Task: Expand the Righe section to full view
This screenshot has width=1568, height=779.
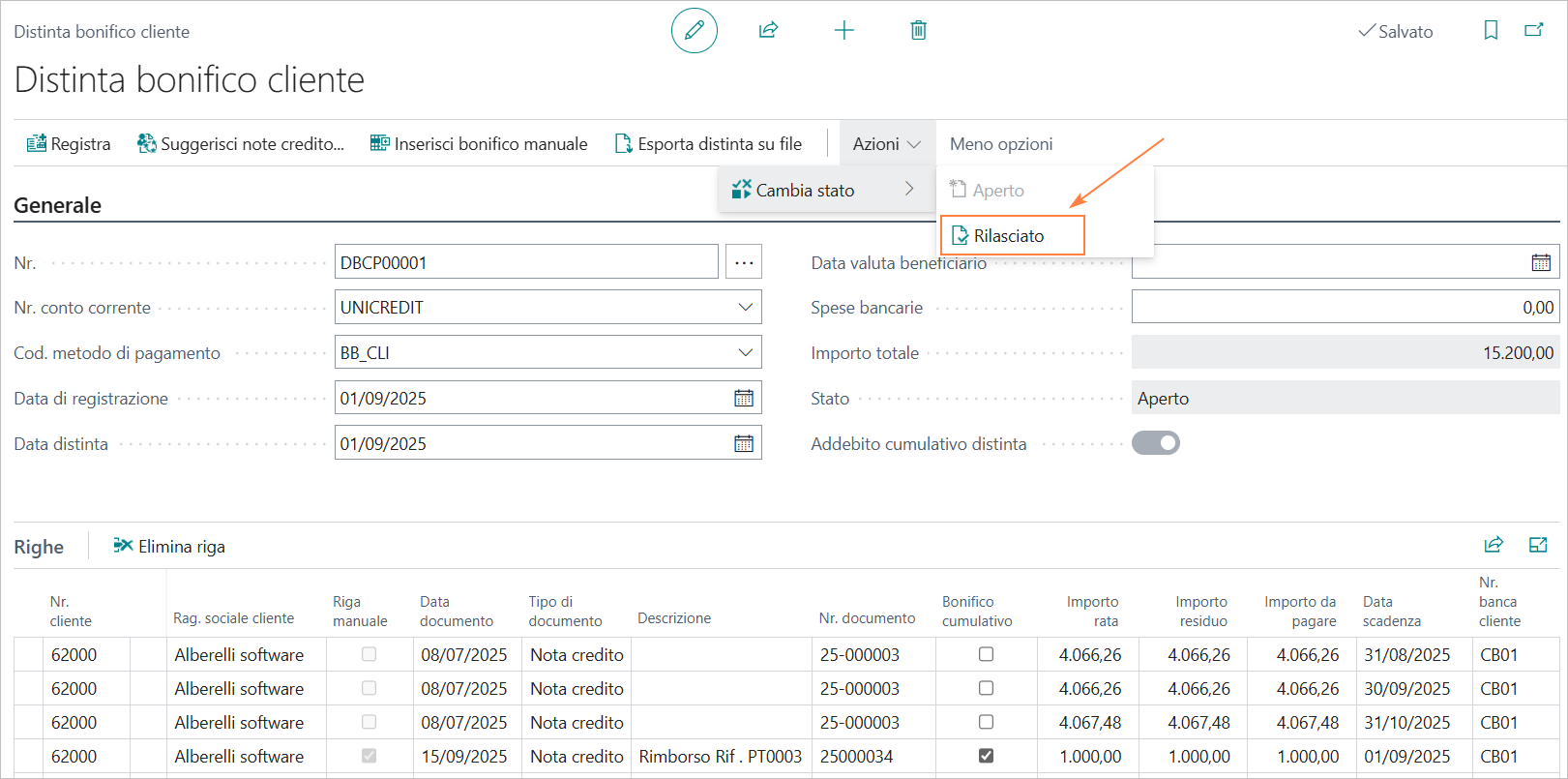Action: pyautogui.click(x=1537, y=545)
